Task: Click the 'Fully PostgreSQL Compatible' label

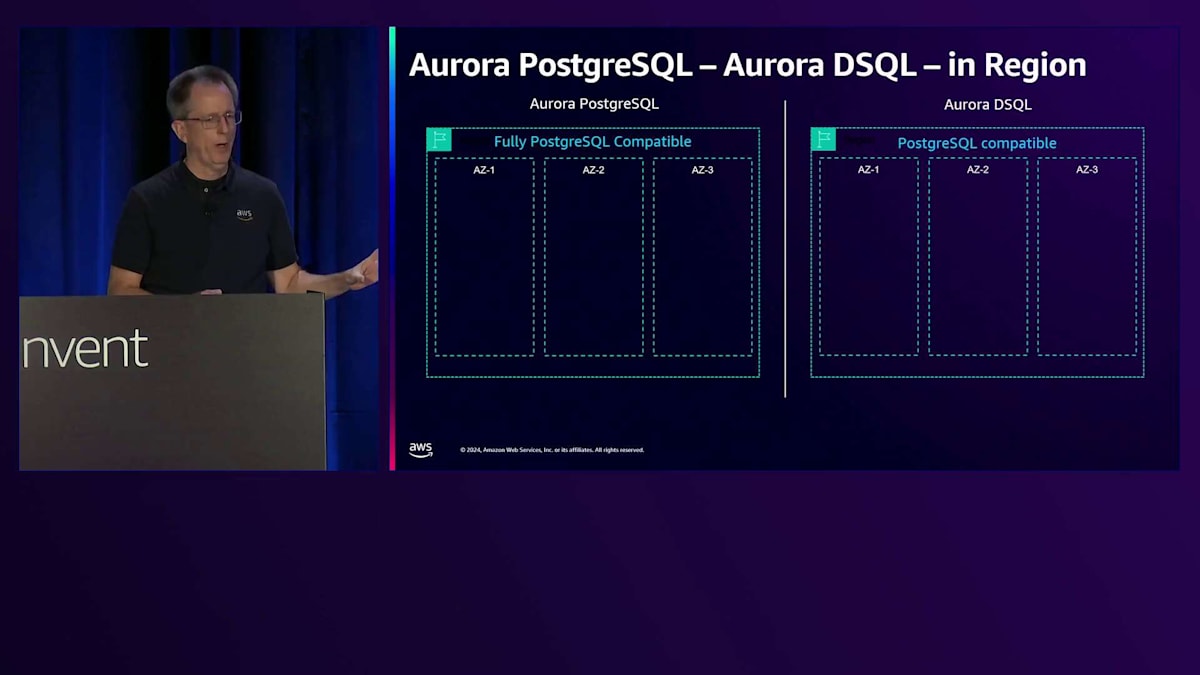Action: pyautogui.click(x=592, y=142)
